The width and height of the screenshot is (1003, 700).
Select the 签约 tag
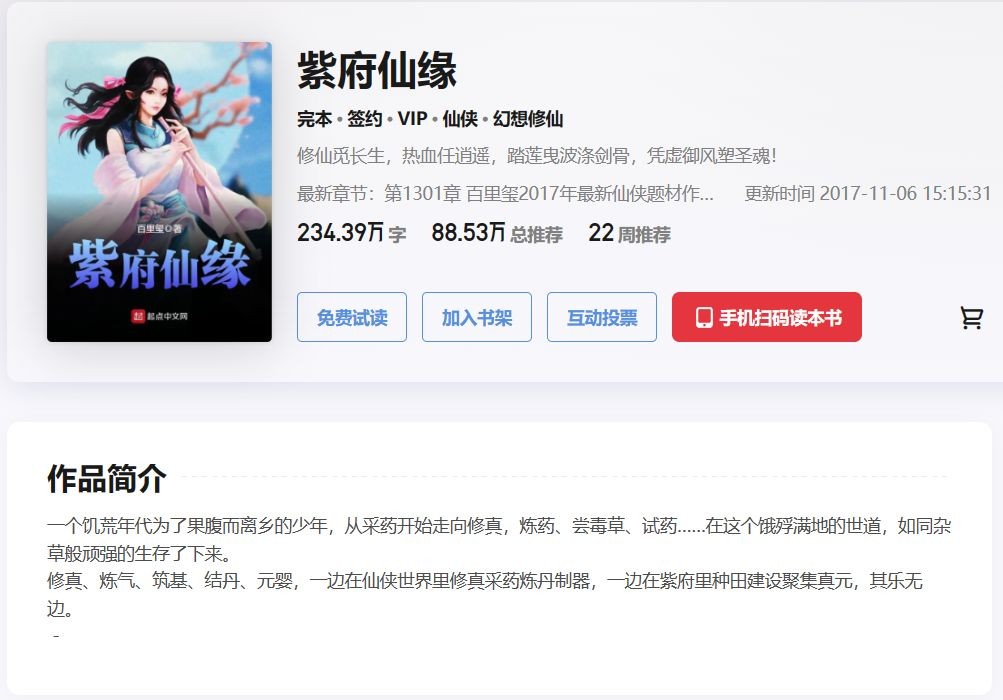tap(365, 119)
